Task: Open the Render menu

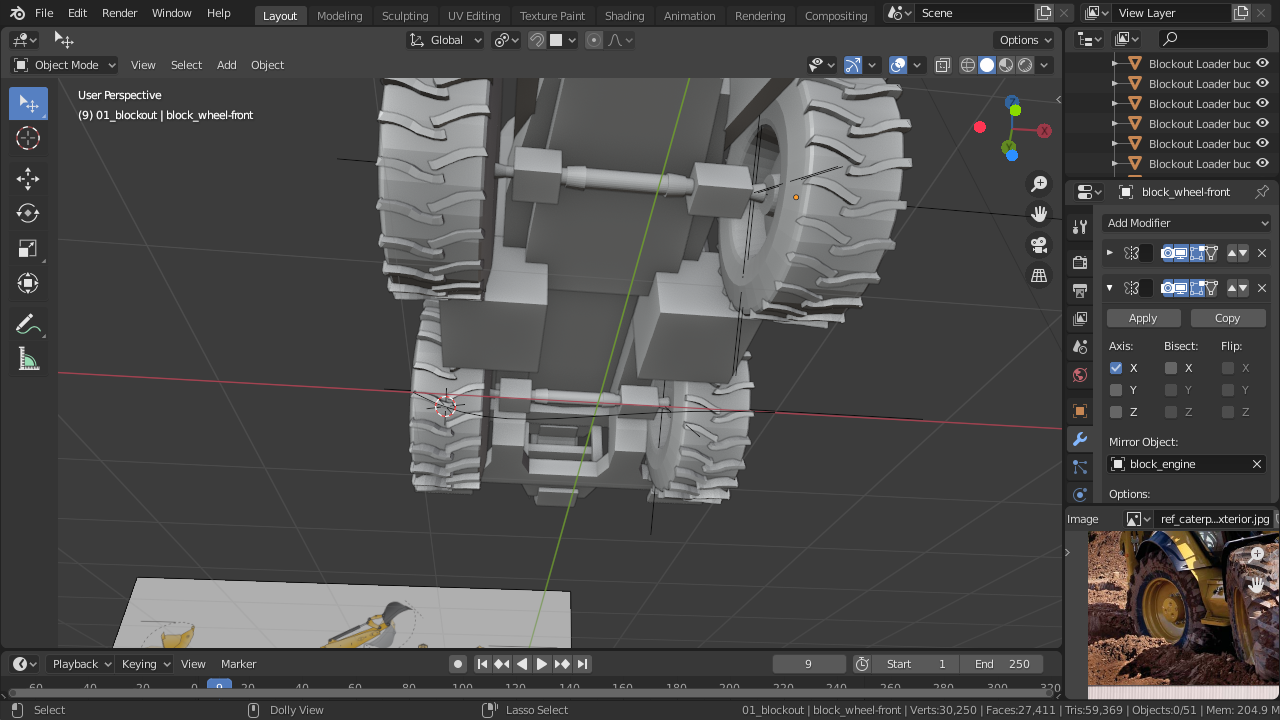Action: pos(120,13)
